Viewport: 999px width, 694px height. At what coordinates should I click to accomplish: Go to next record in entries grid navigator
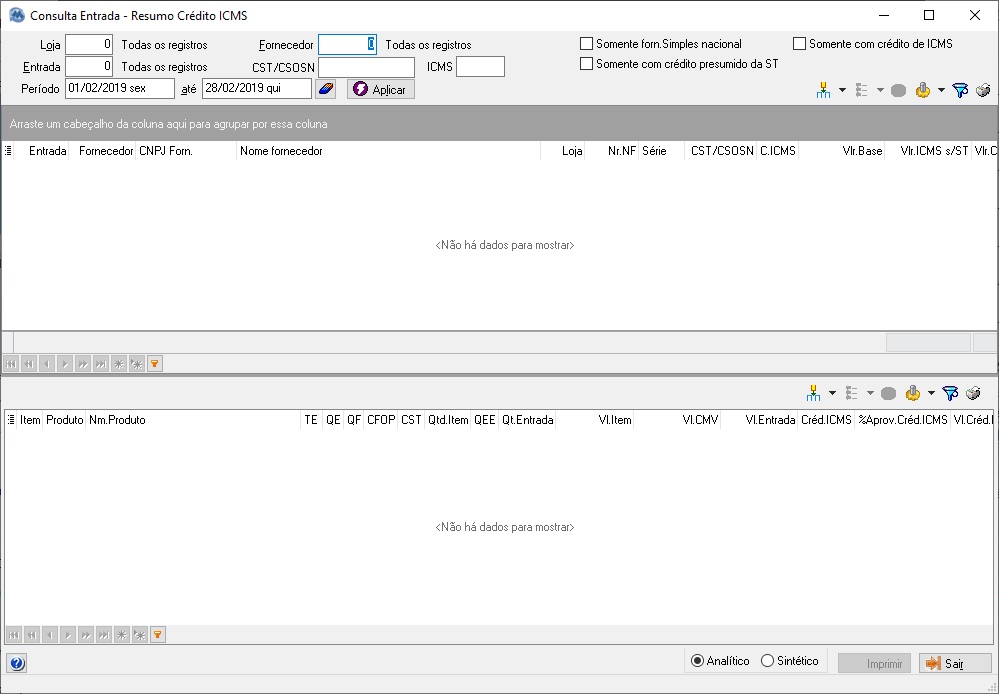click(64, 364)
